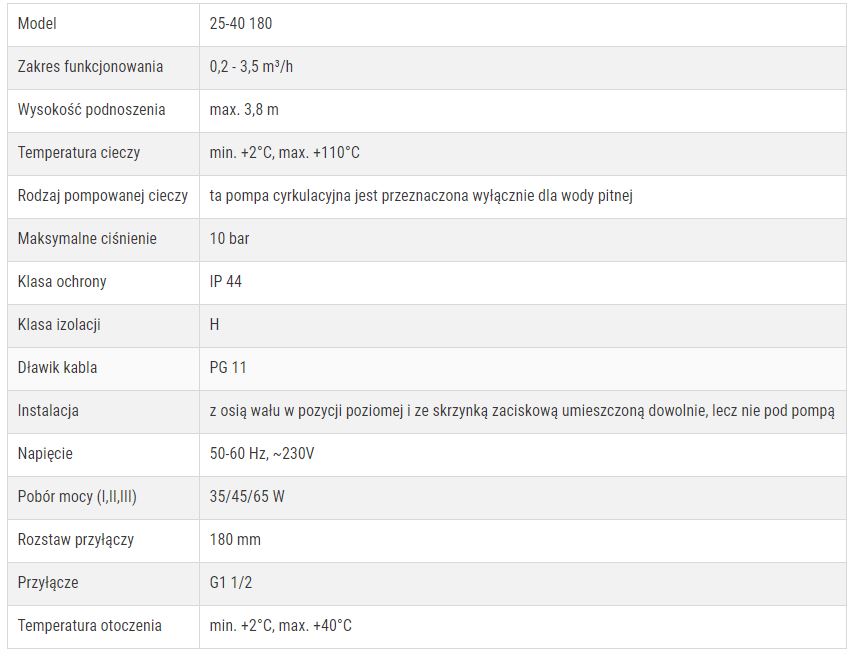This screenshot has height=659, width=862.
Task: Select the G1 1/2 connection value
Action: pos(229,582)
